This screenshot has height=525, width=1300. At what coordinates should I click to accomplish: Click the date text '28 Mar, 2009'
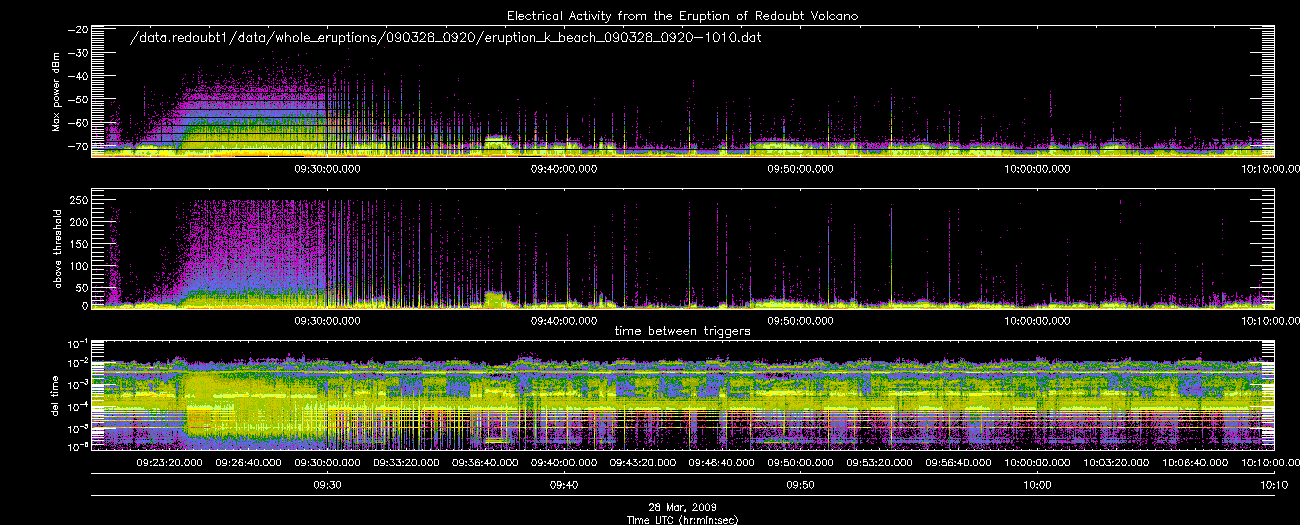[x=682, y=508]
